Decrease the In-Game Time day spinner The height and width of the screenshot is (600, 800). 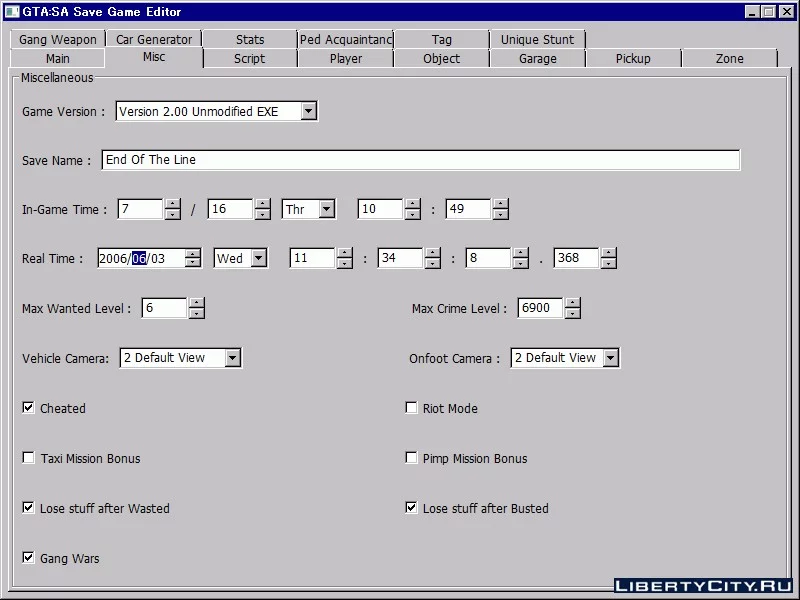[262, 214]
